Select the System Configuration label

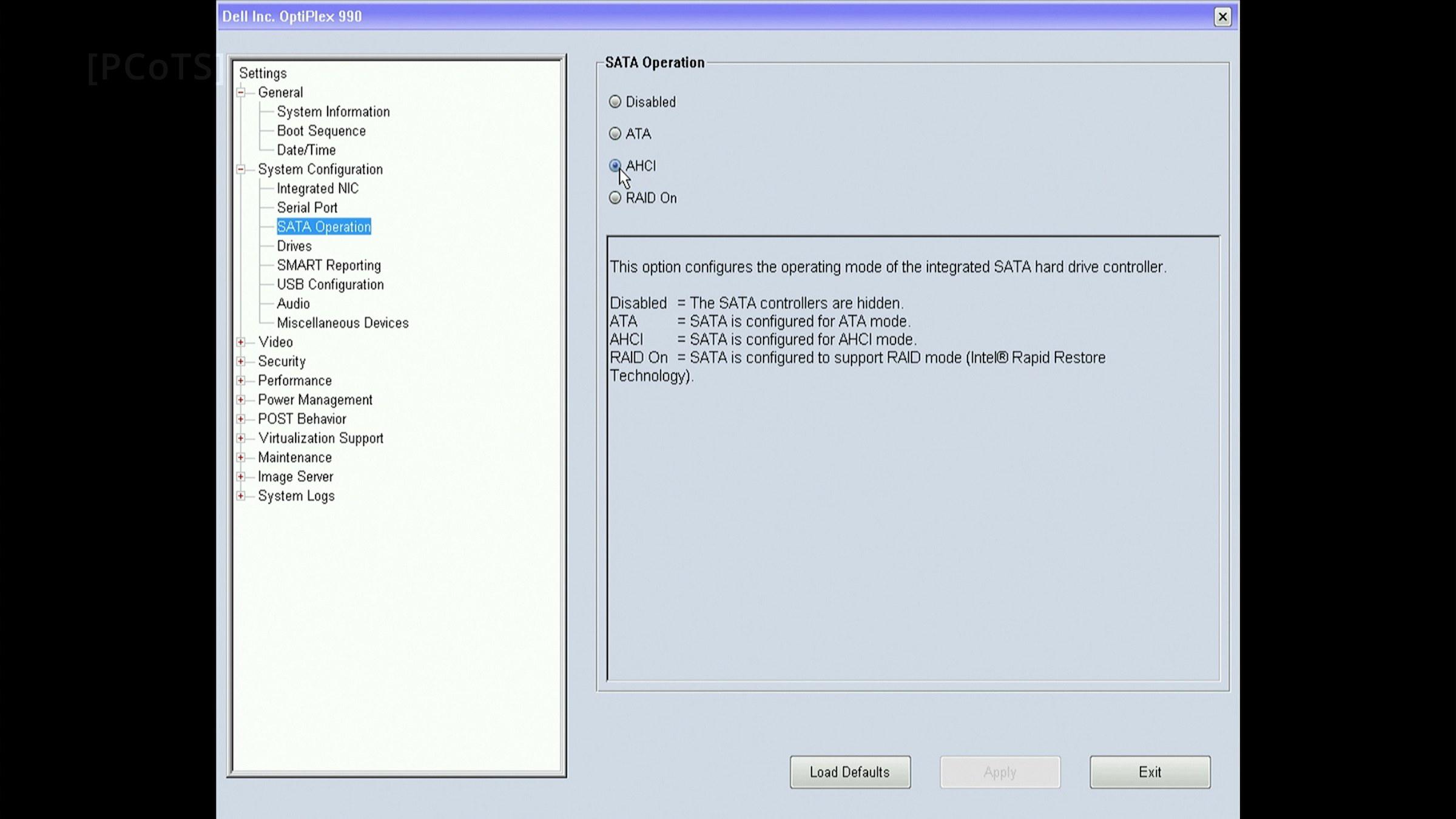click(x=320, y=169)
